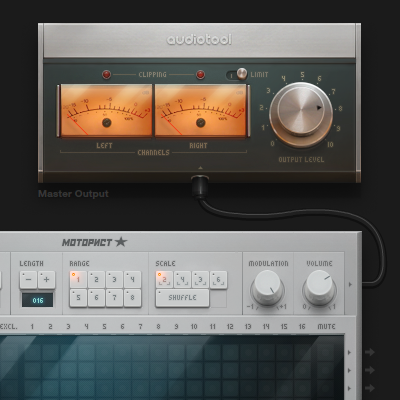
Task: Increase pattern length with plus button
Action: point(46,280)
